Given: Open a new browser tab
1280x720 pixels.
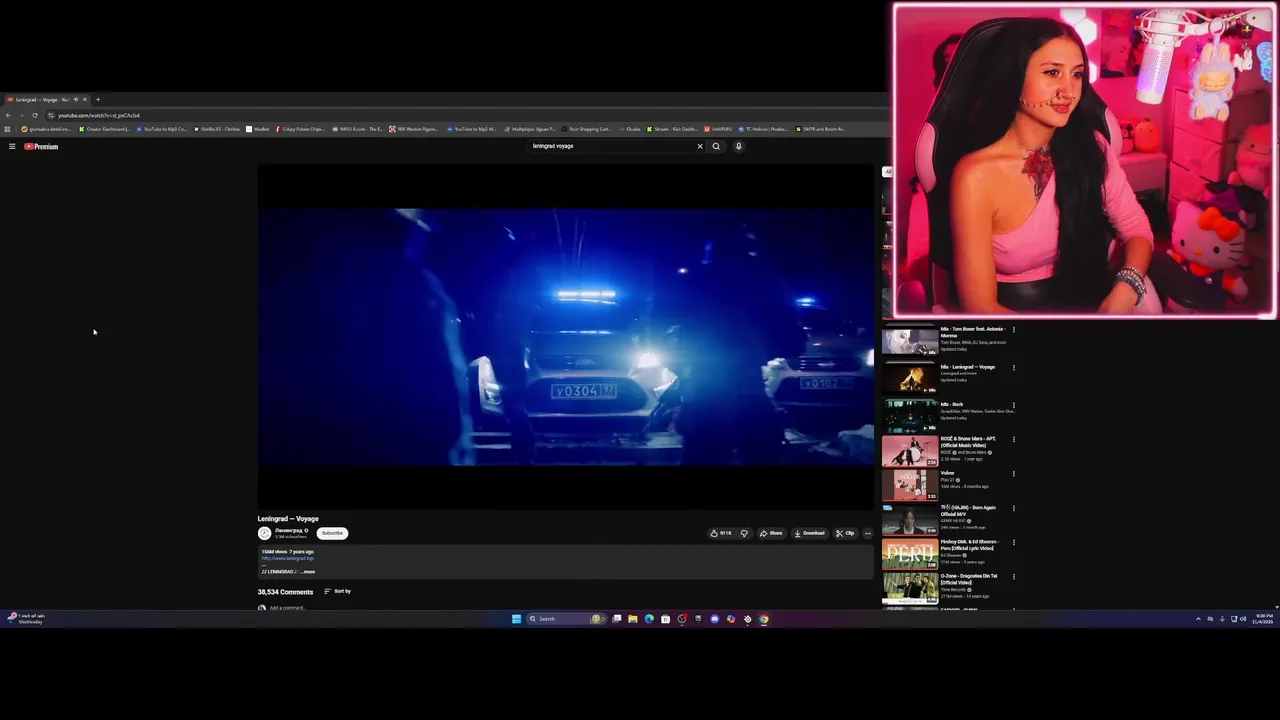Looking at the screenshot, I should tap(98, 99).
